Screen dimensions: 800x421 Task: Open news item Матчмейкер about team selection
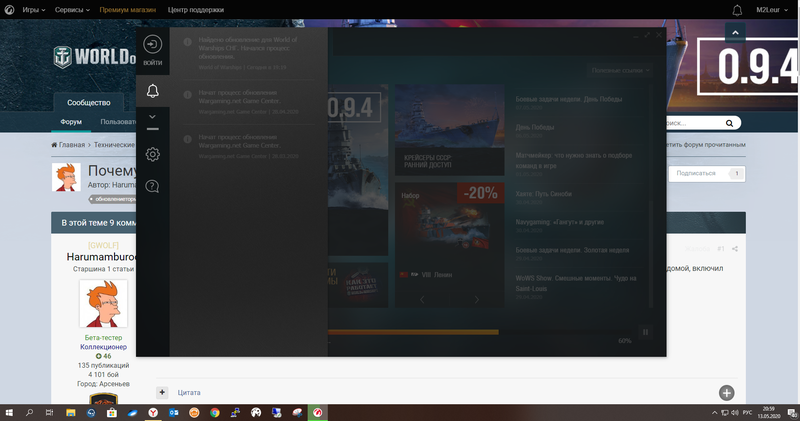(x=573, y=160)
